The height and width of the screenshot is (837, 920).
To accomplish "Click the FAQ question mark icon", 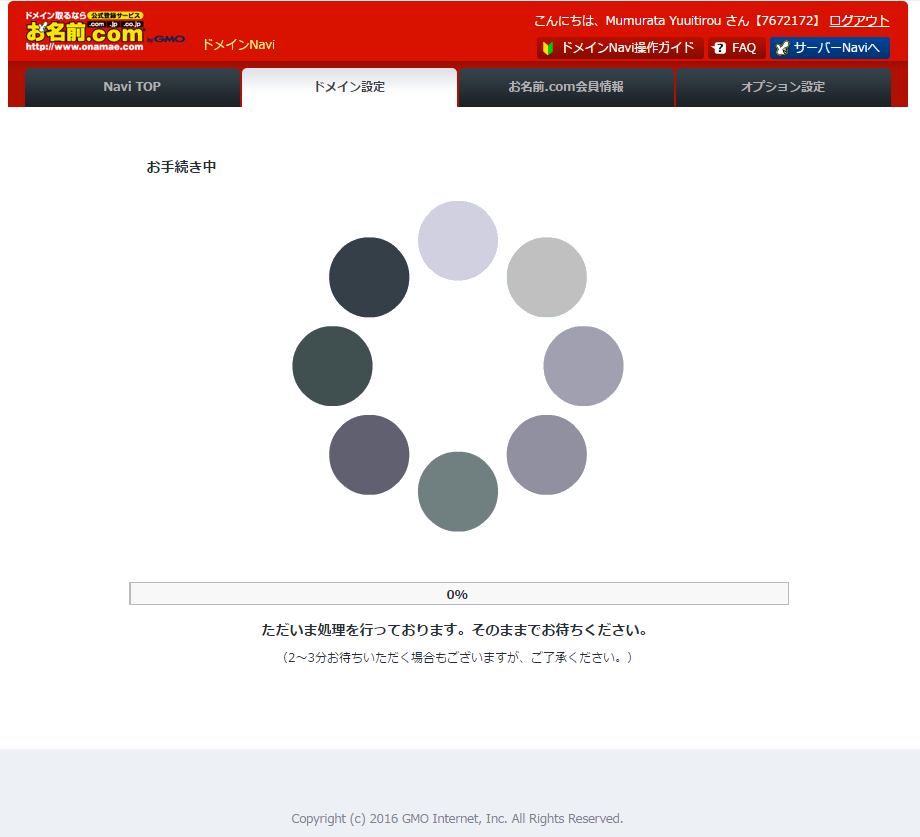I will point(720,48).
